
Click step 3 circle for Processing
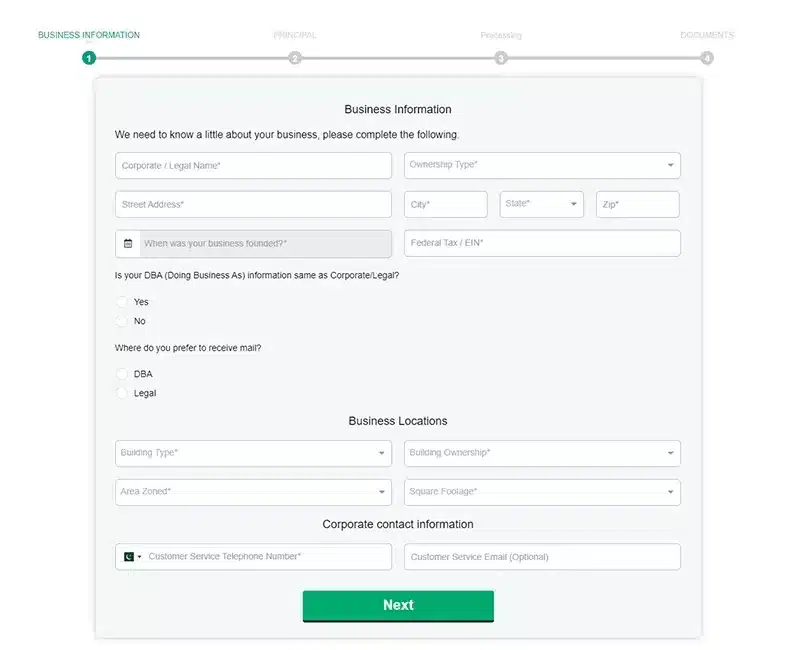[501, 58]
